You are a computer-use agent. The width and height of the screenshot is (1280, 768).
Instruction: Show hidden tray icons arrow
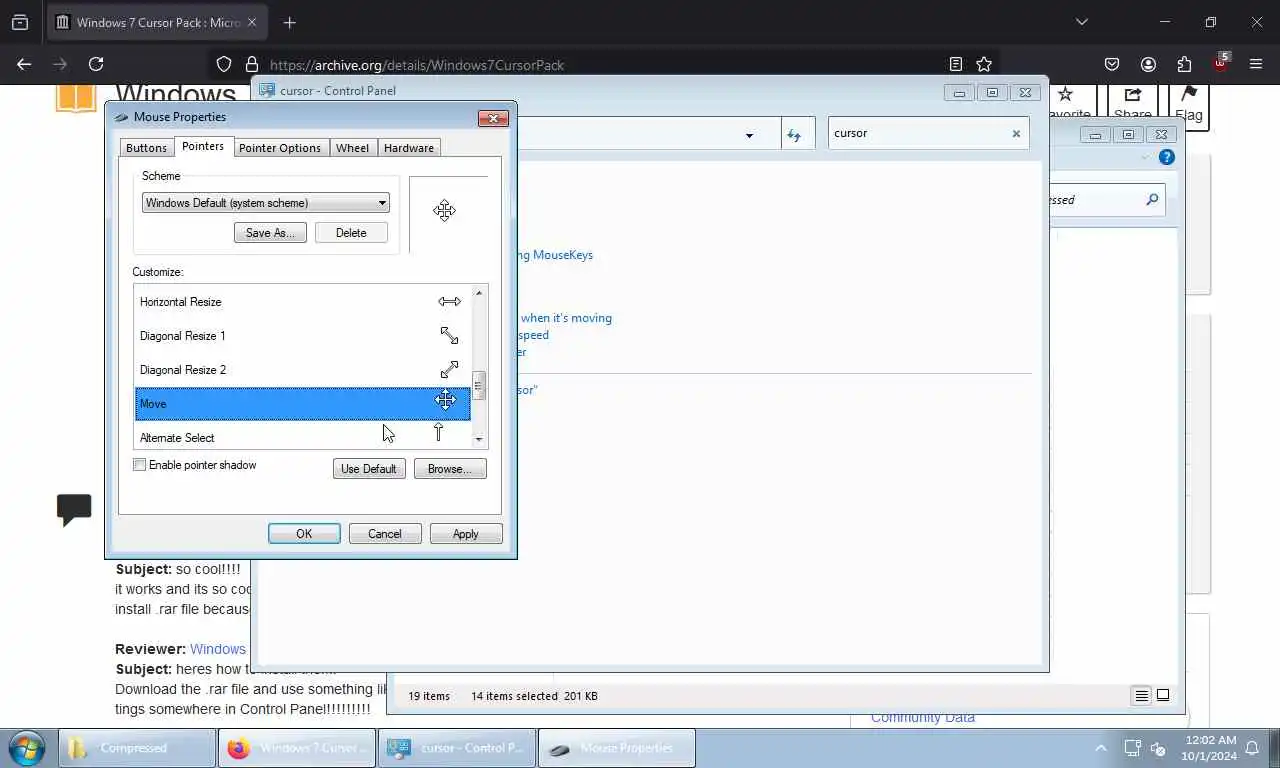[1101, 748]
